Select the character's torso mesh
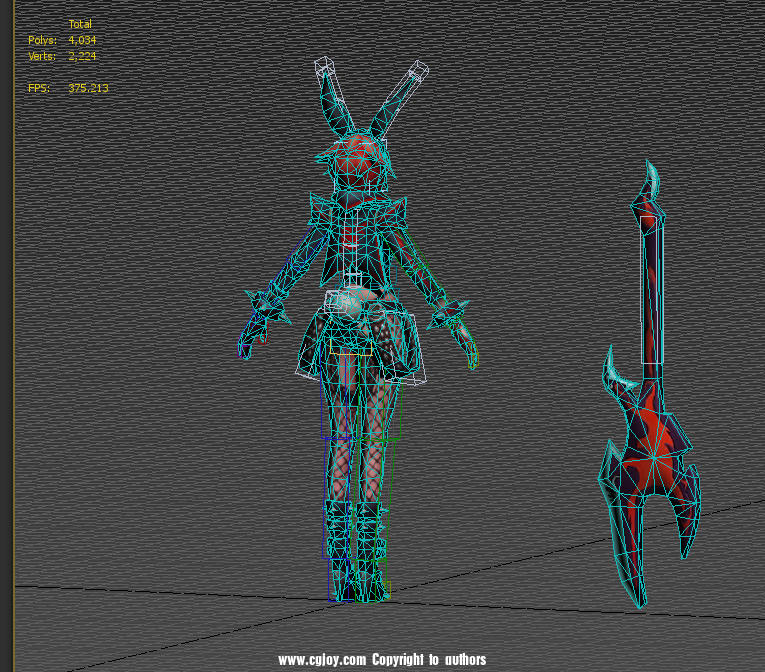765x672 pixels. pyautogui.click(x=355, y=240)
